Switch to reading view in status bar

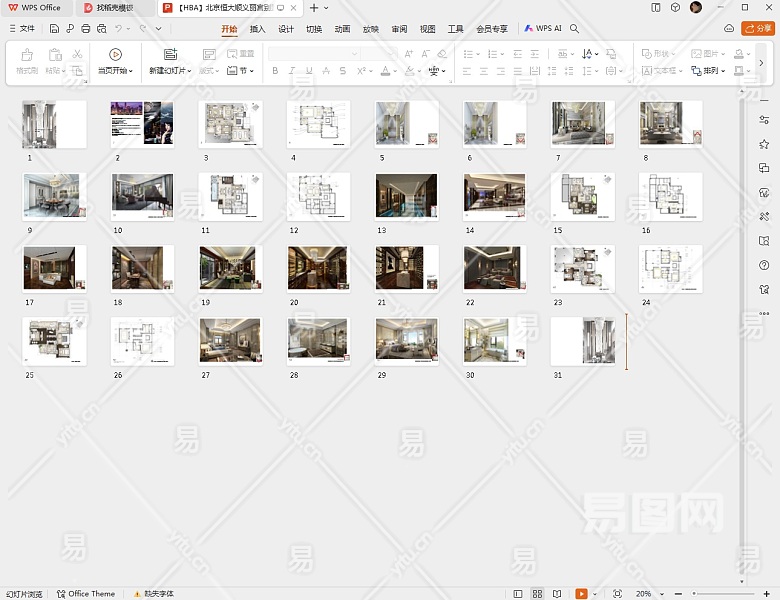(x=557, y=594)
